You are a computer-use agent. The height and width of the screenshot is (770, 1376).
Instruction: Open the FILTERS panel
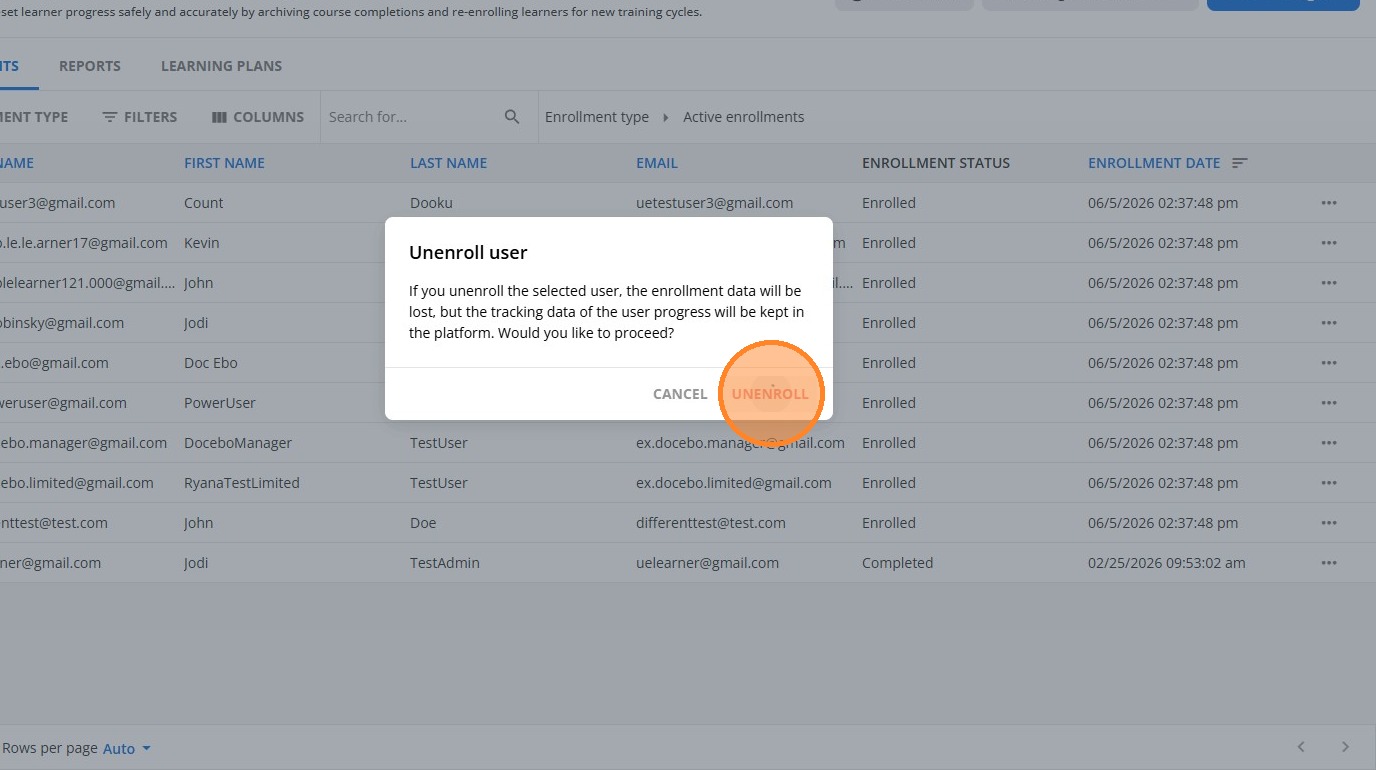pyautogui.click(x=139, y=117)
